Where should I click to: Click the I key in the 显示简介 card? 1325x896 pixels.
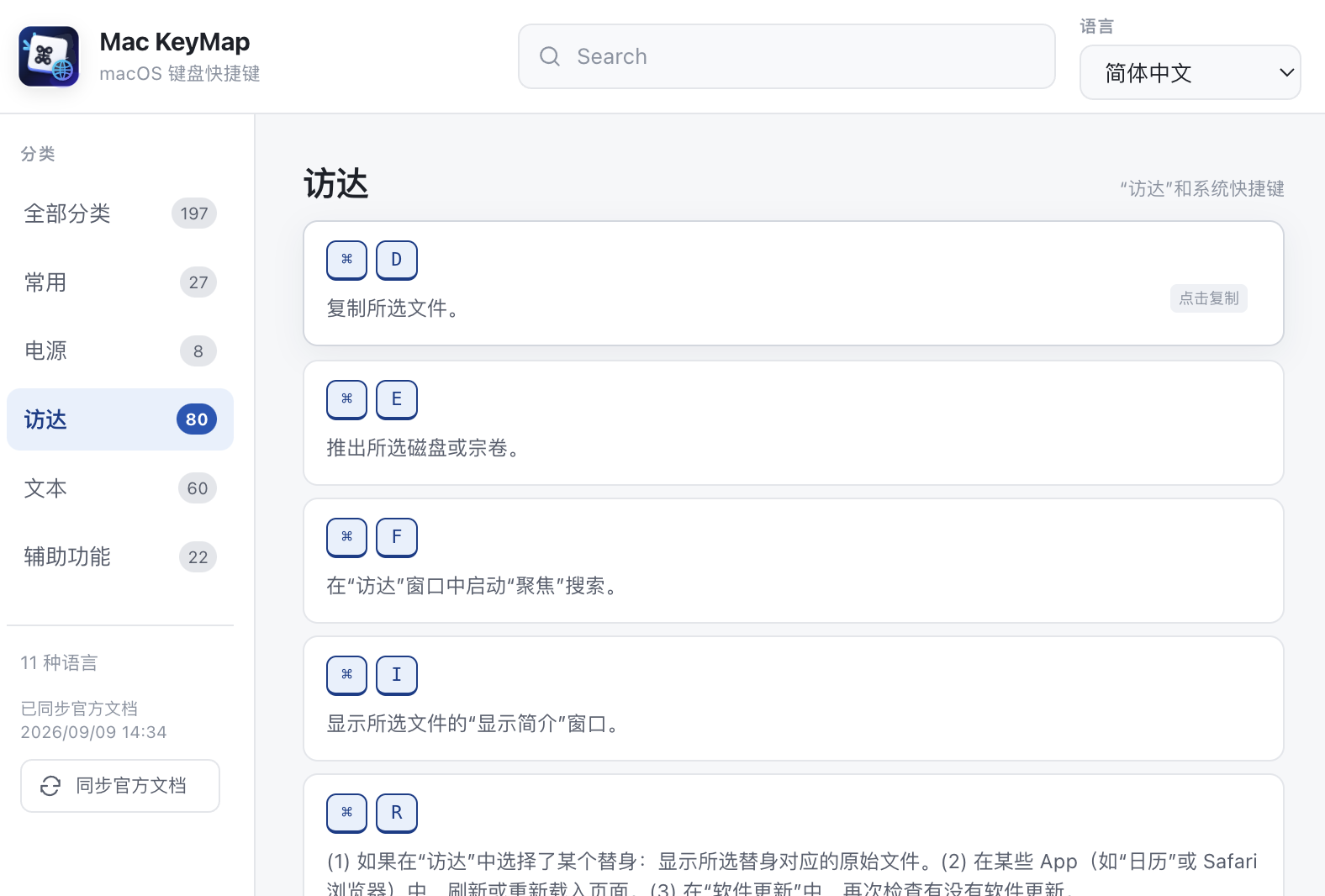(x=397, y=675)
